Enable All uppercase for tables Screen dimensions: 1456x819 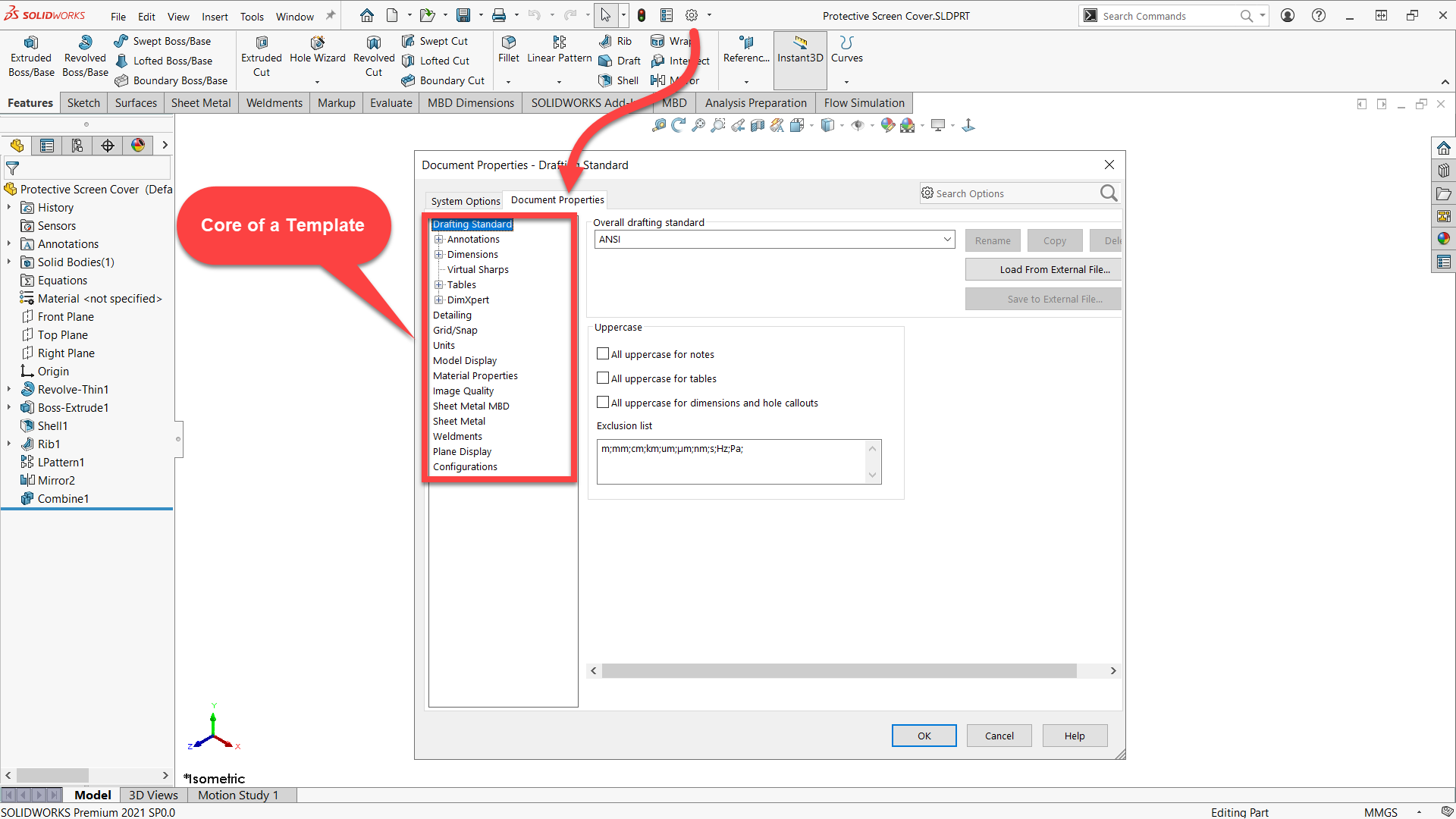point(603,378)
